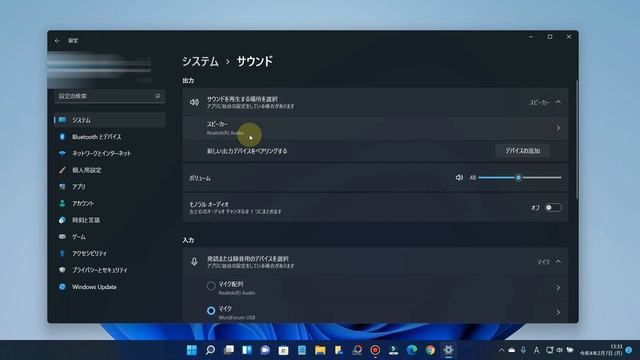Image resolution: width=640 pixels, height=360 pixels.
Task: Mute volume via speaker icon next to 48
Action: click(459, 178)
